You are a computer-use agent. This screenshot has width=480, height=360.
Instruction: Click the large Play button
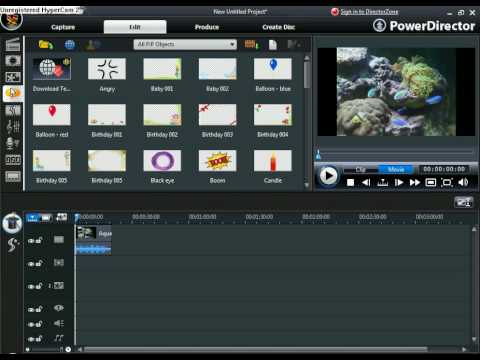click(x=328, y=176)
